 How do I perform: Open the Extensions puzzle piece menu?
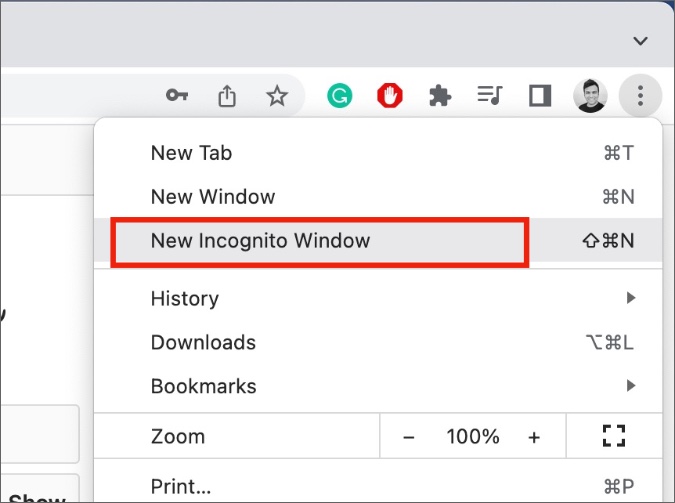(x=440, y=96)
